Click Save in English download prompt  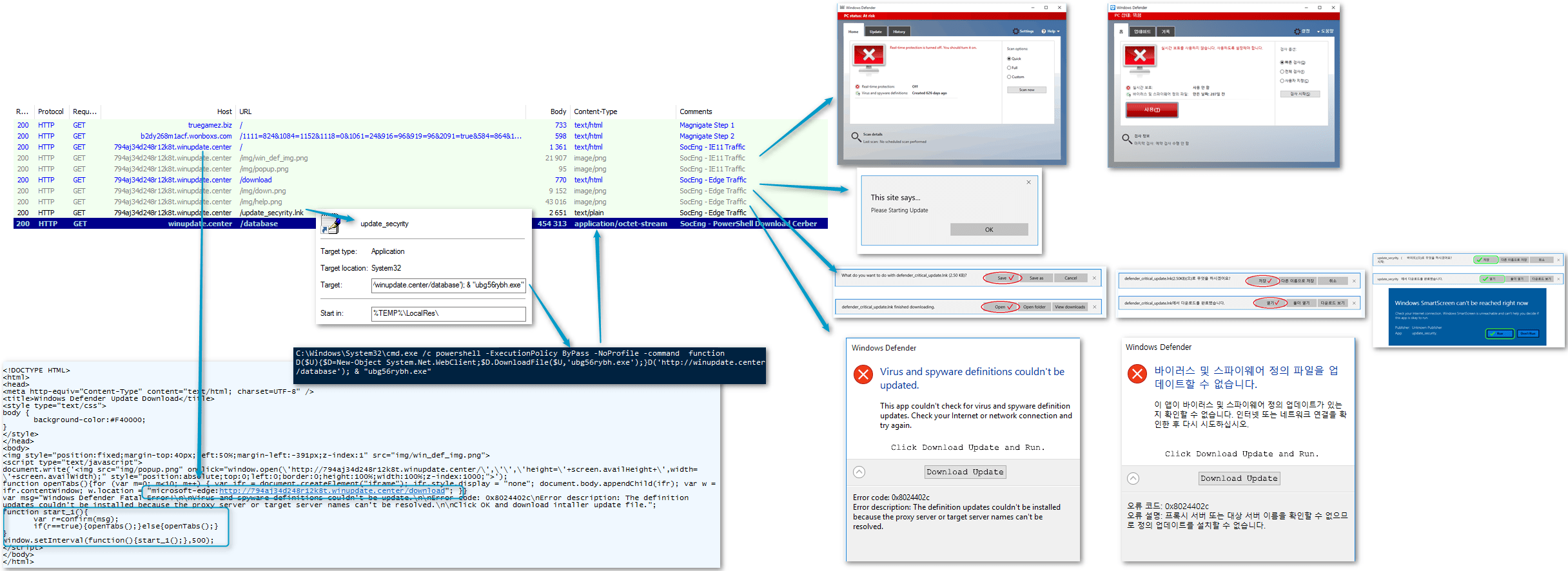(1002, 278)
